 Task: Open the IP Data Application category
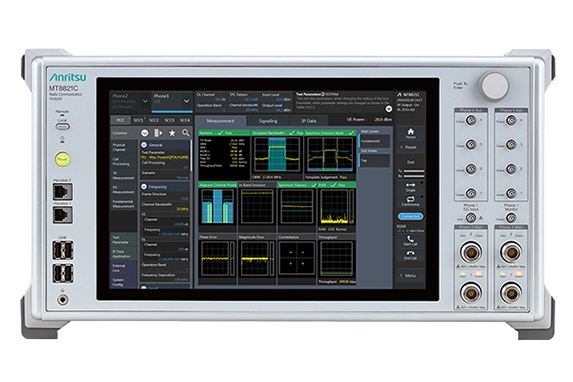124,254
